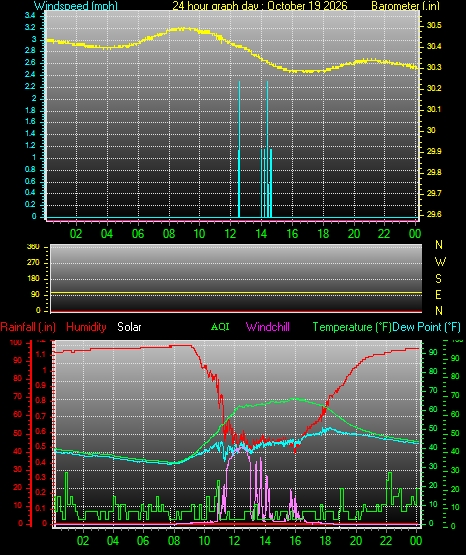Select windspeed scale value 3.2

coord(30,27)
